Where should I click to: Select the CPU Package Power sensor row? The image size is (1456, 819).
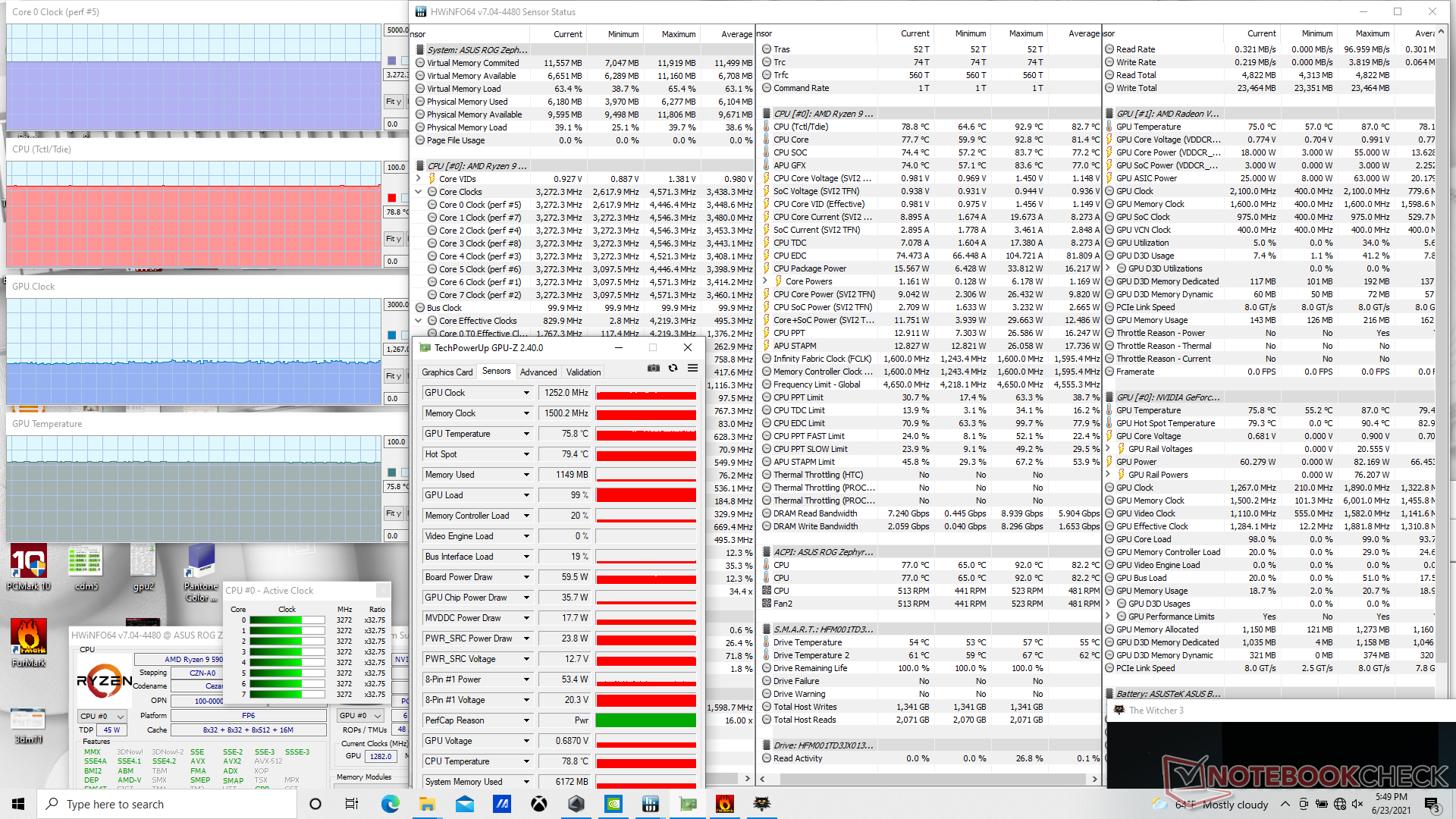click(x=930, y=268)
